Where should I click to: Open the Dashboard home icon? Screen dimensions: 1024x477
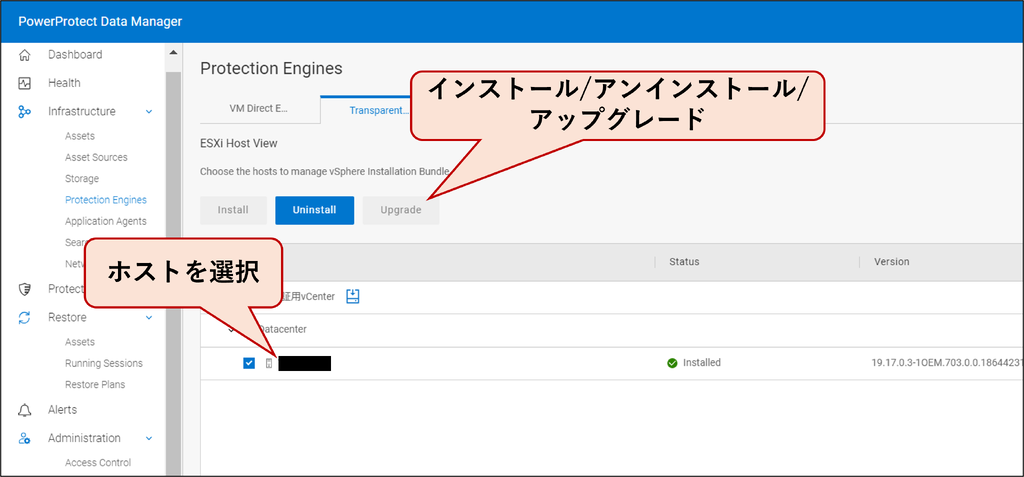tap(24, 55)
